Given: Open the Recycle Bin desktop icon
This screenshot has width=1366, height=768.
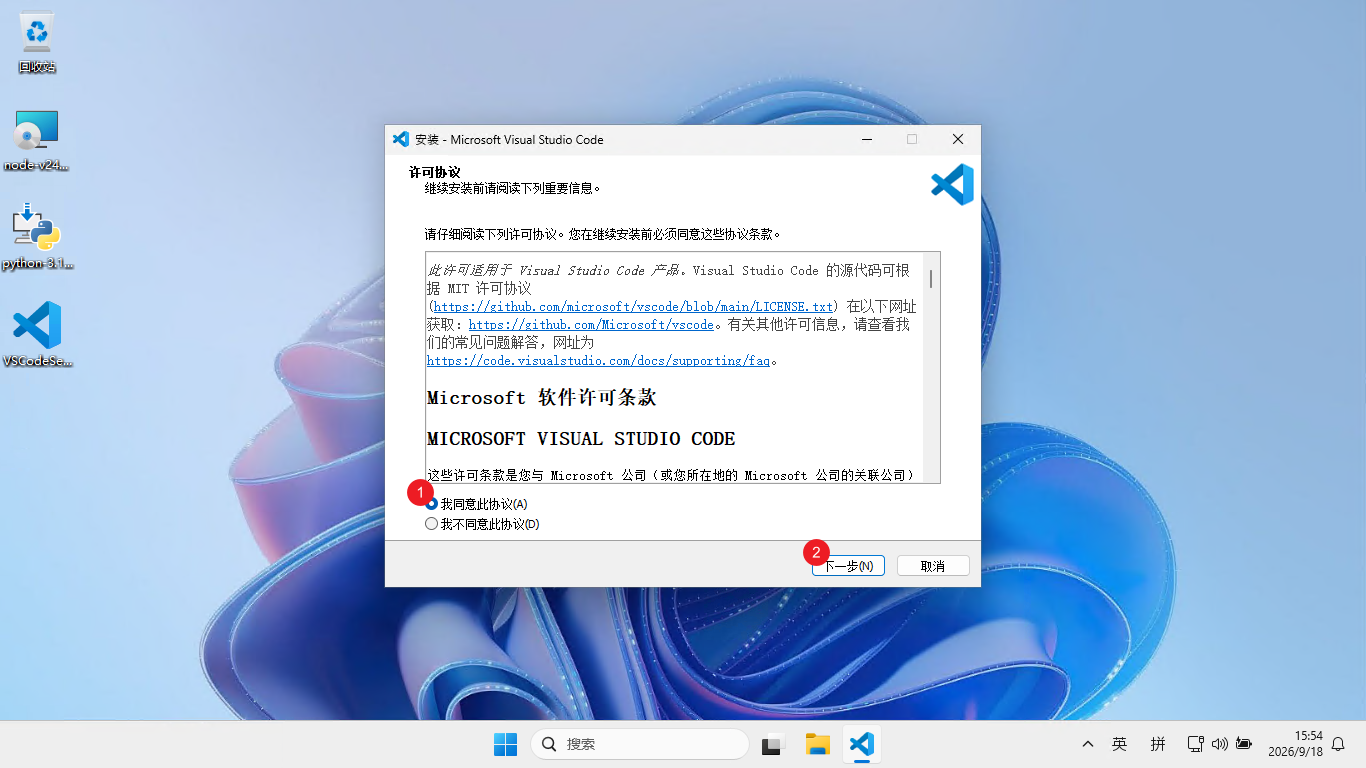Looking at the screenshot, I should pyautogui.click(x=37, y=42).
